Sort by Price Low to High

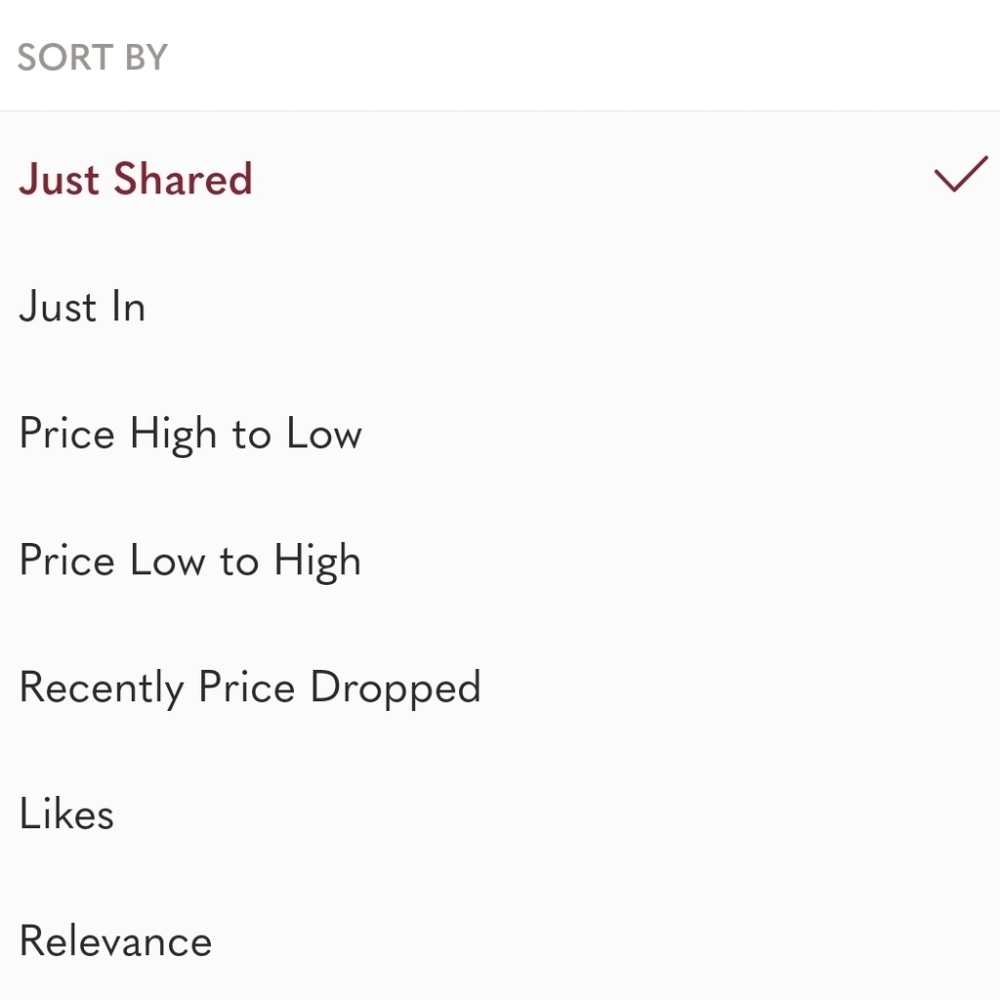click(x=500, y=560)
